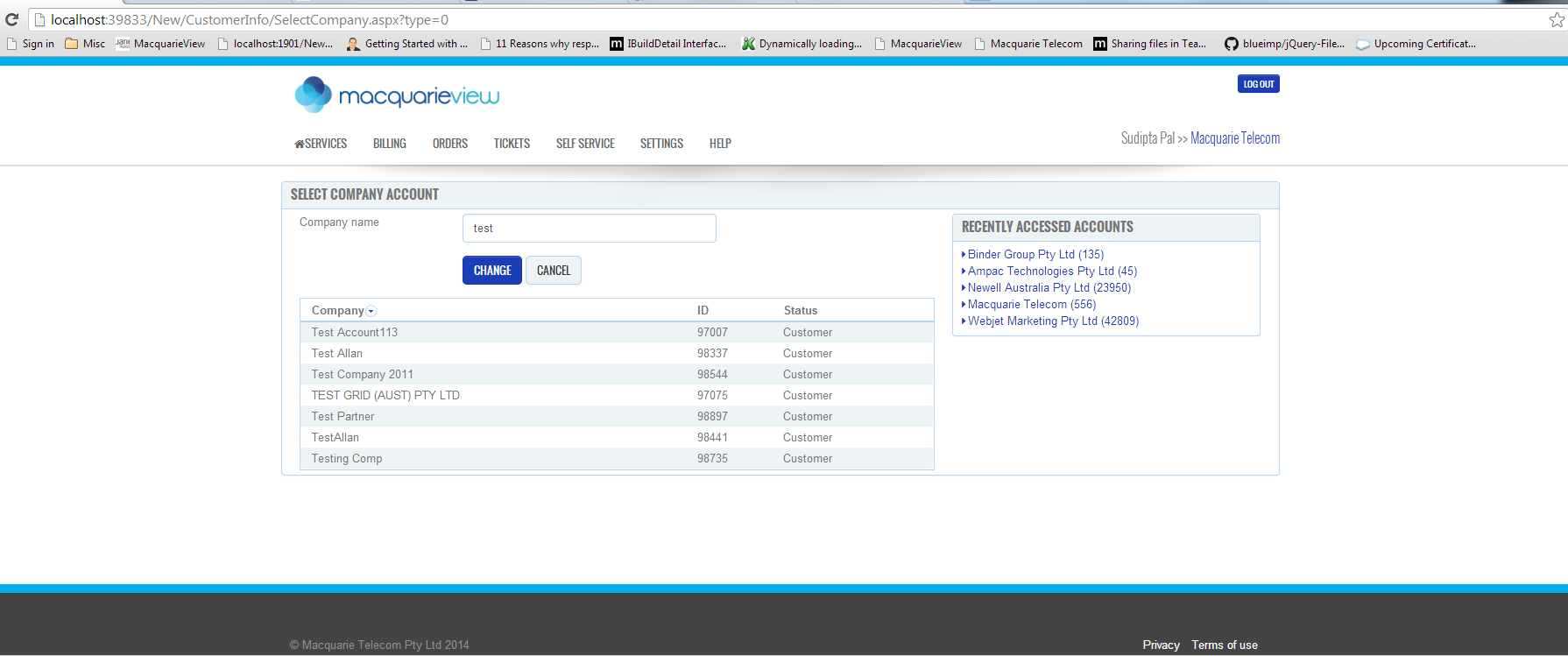Click the Log Out button

click(1258, 84)
